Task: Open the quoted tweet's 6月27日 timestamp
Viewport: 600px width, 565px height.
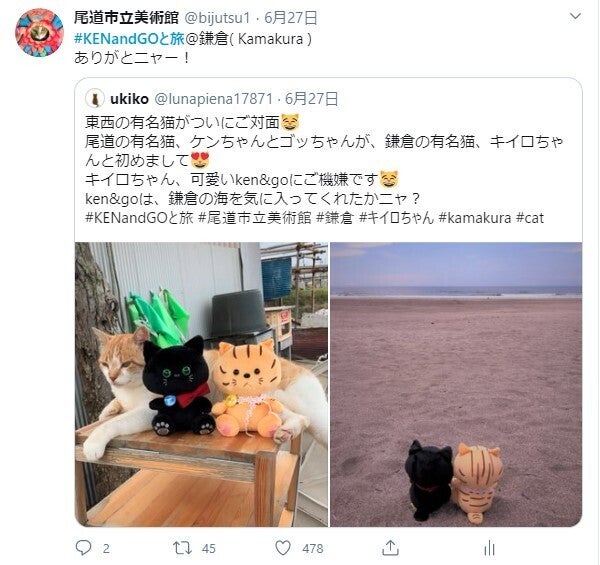Action: coord(311,99)
